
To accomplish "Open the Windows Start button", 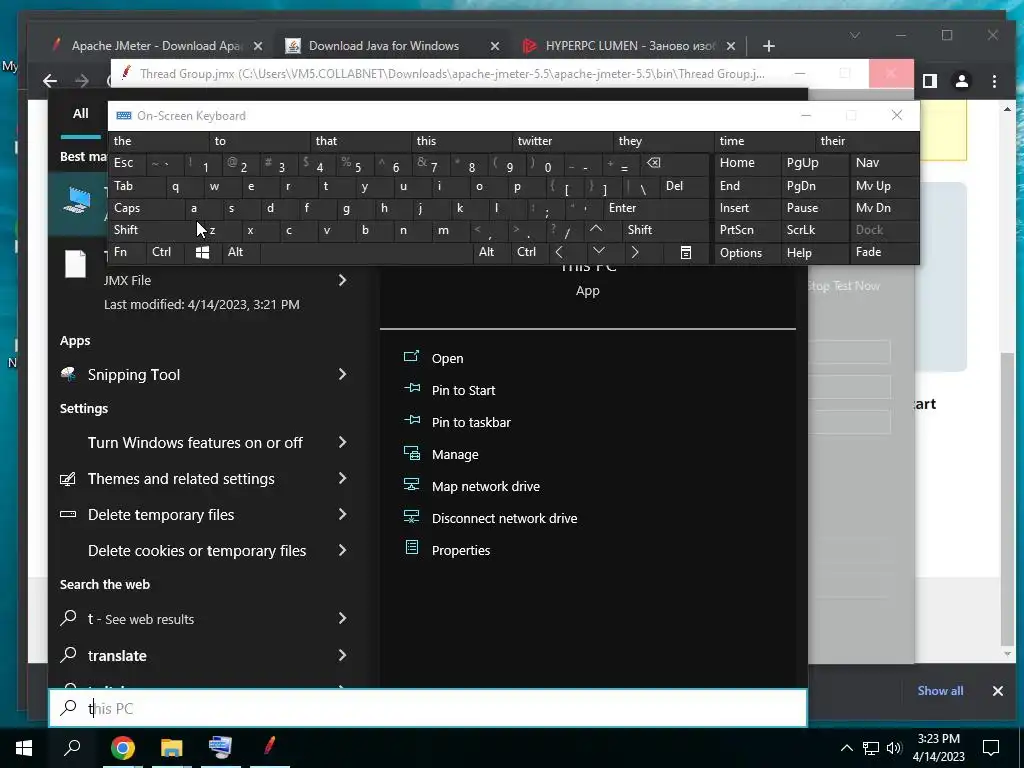I will [24, 748].
